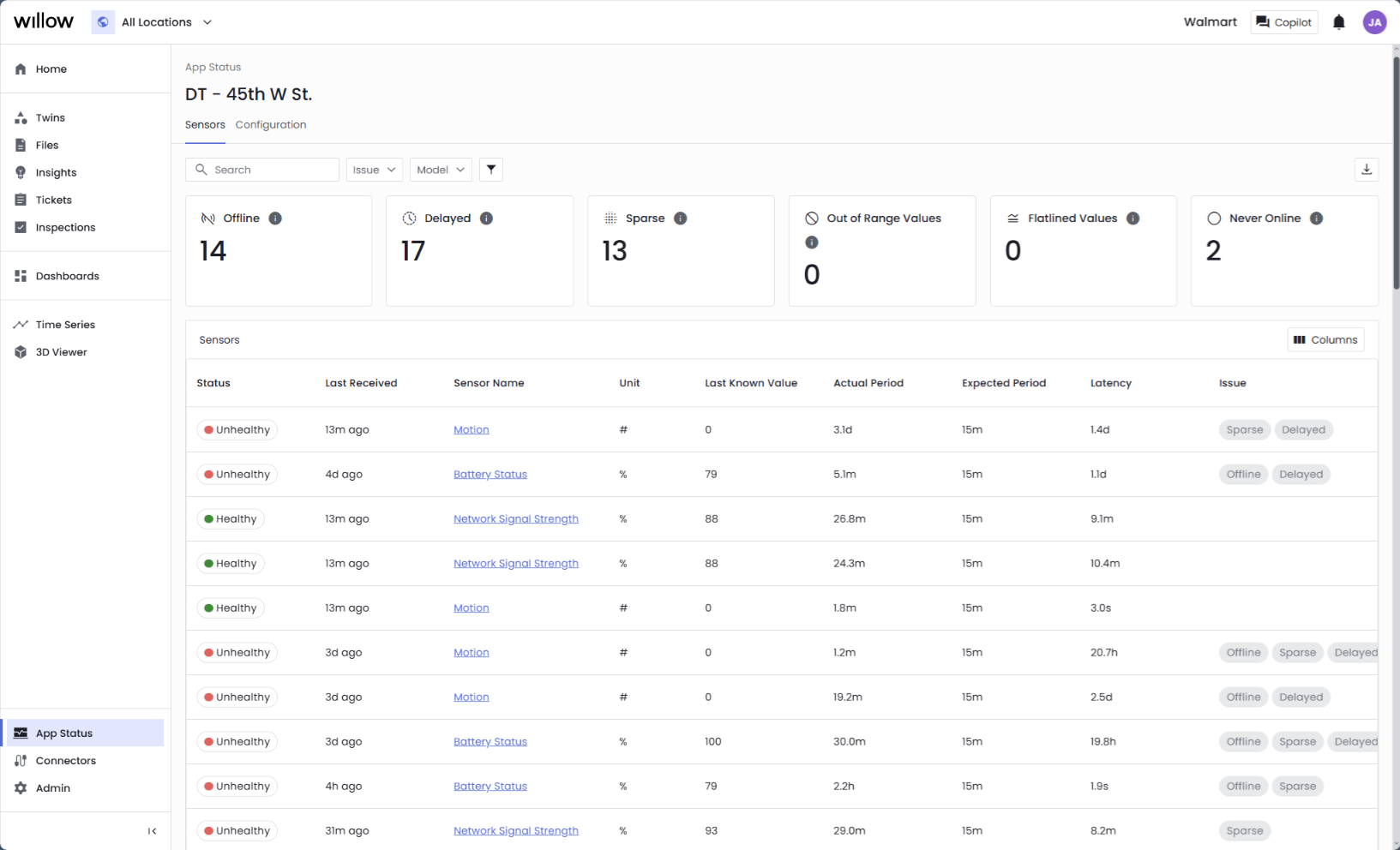Open the 3D Viewer
The width and height of the screenshot is (1400, 850).
60,352
